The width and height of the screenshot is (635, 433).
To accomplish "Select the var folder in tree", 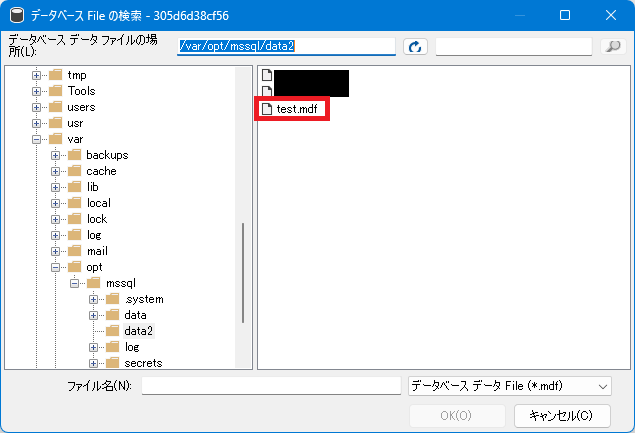I will (x=75, y=139).
